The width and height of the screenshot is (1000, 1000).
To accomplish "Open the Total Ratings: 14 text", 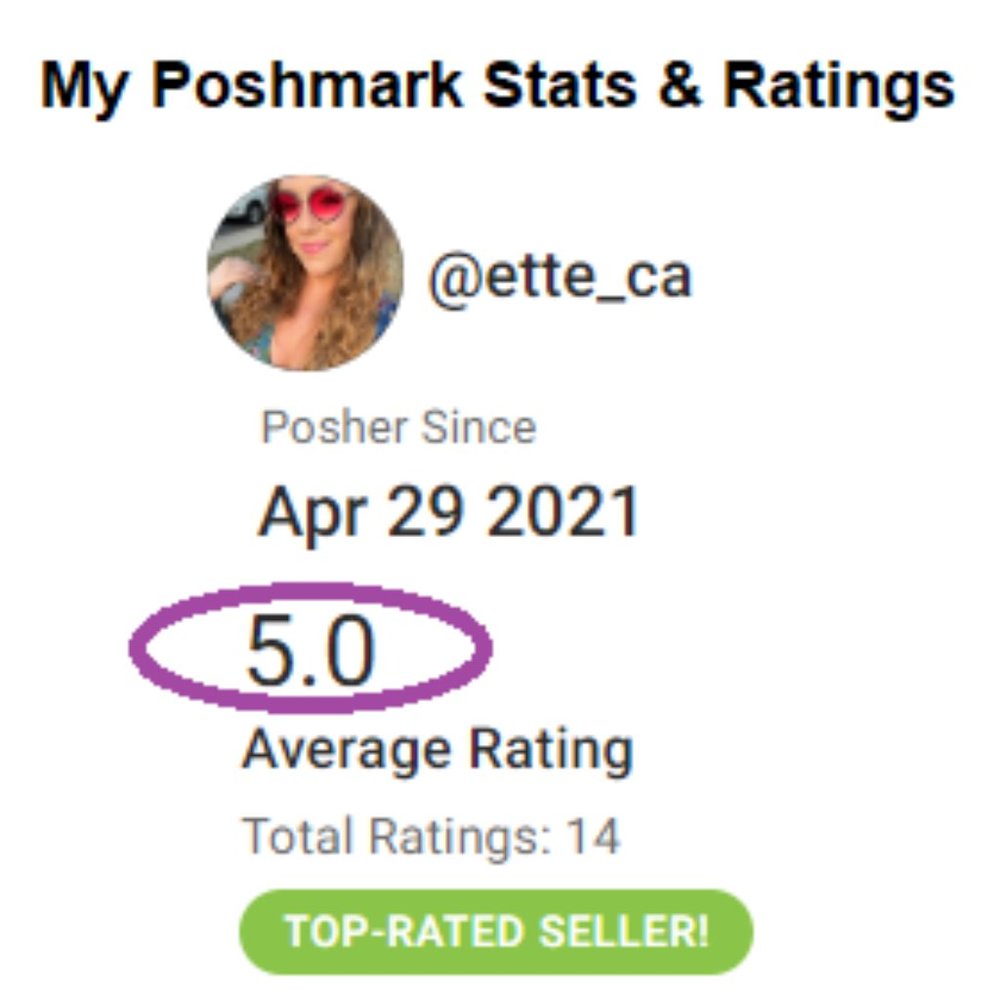I will point(432,836).
